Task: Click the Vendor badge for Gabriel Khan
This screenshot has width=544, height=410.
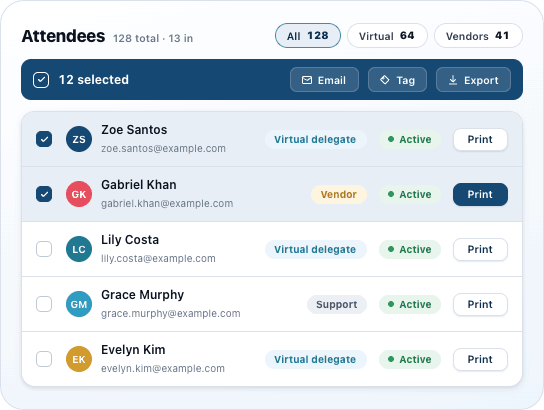Action: (x=339, y=194)
